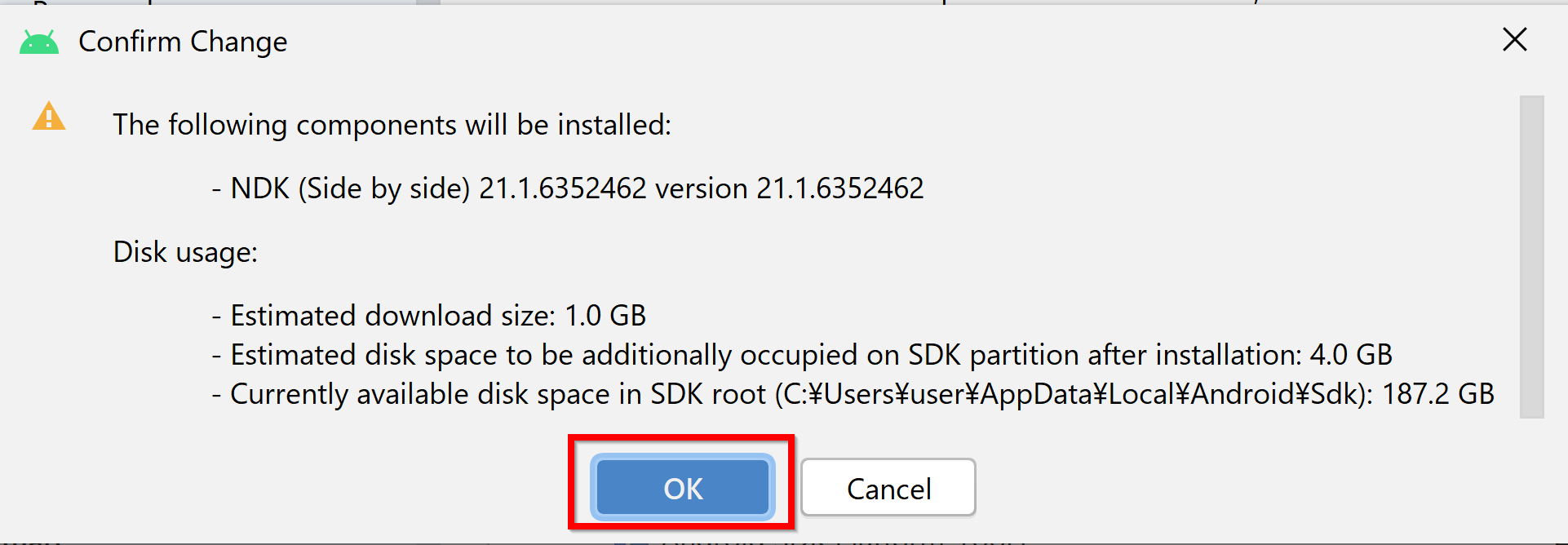This screenshot has width=1568, height=545.
Task: Click "The following components will be installed" heading
Action: point(392,125)
